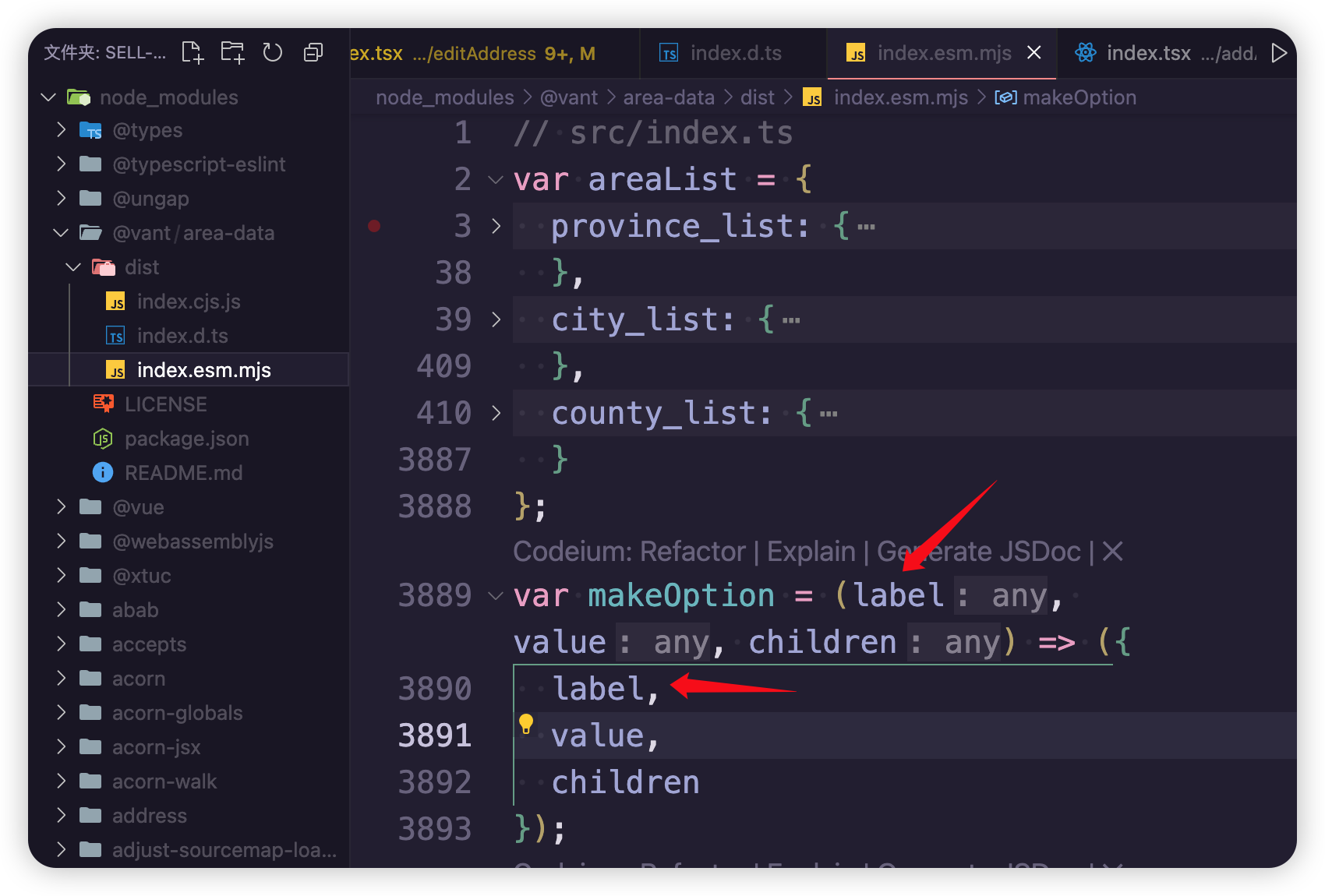Click line number 3888 in the gutter
This screenshot has width=1325, height=896.
435,506
